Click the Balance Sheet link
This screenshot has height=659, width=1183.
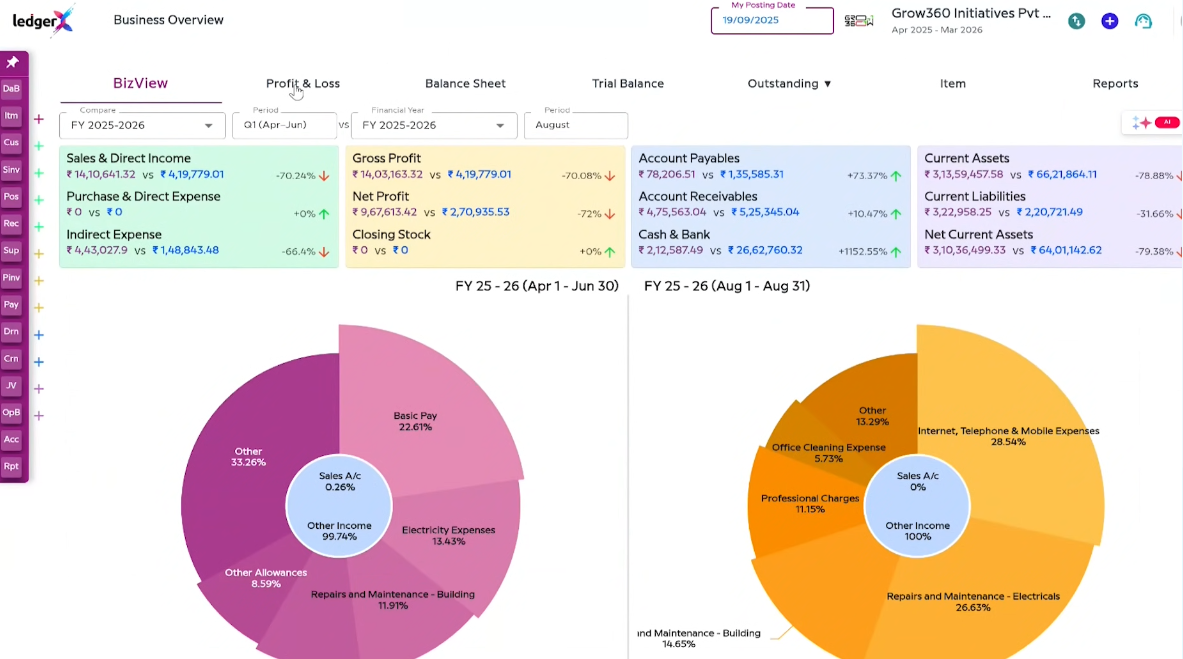point(465,83)
